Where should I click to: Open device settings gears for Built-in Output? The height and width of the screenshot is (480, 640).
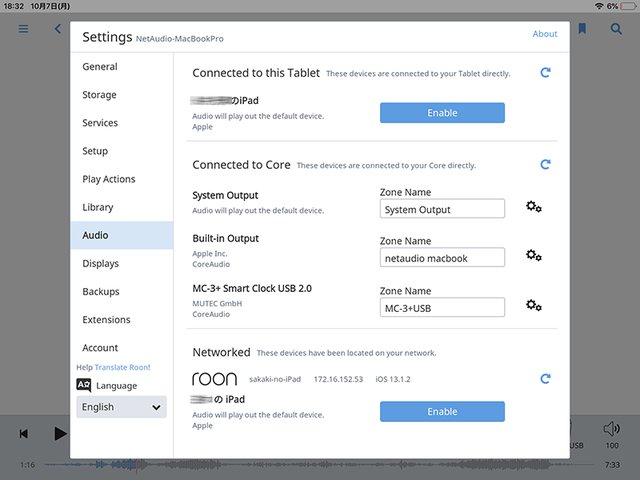click(534, 256)
